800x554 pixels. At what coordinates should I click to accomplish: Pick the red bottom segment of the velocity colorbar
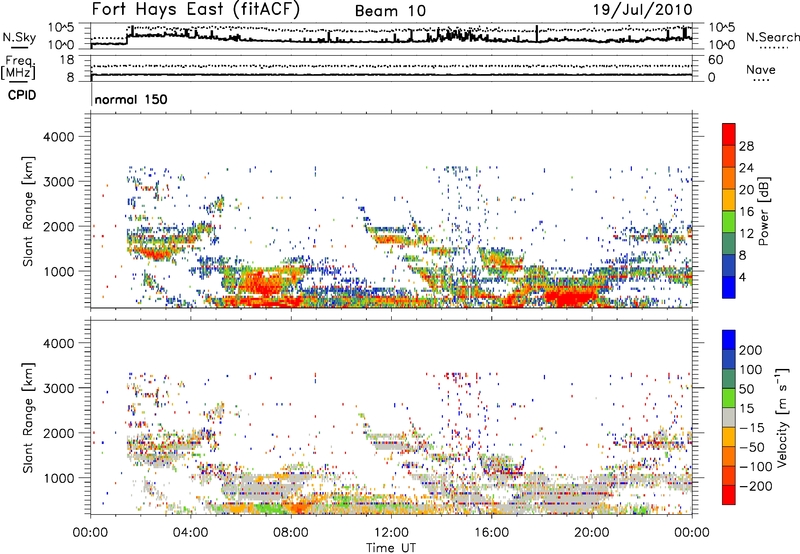[729, 495]
